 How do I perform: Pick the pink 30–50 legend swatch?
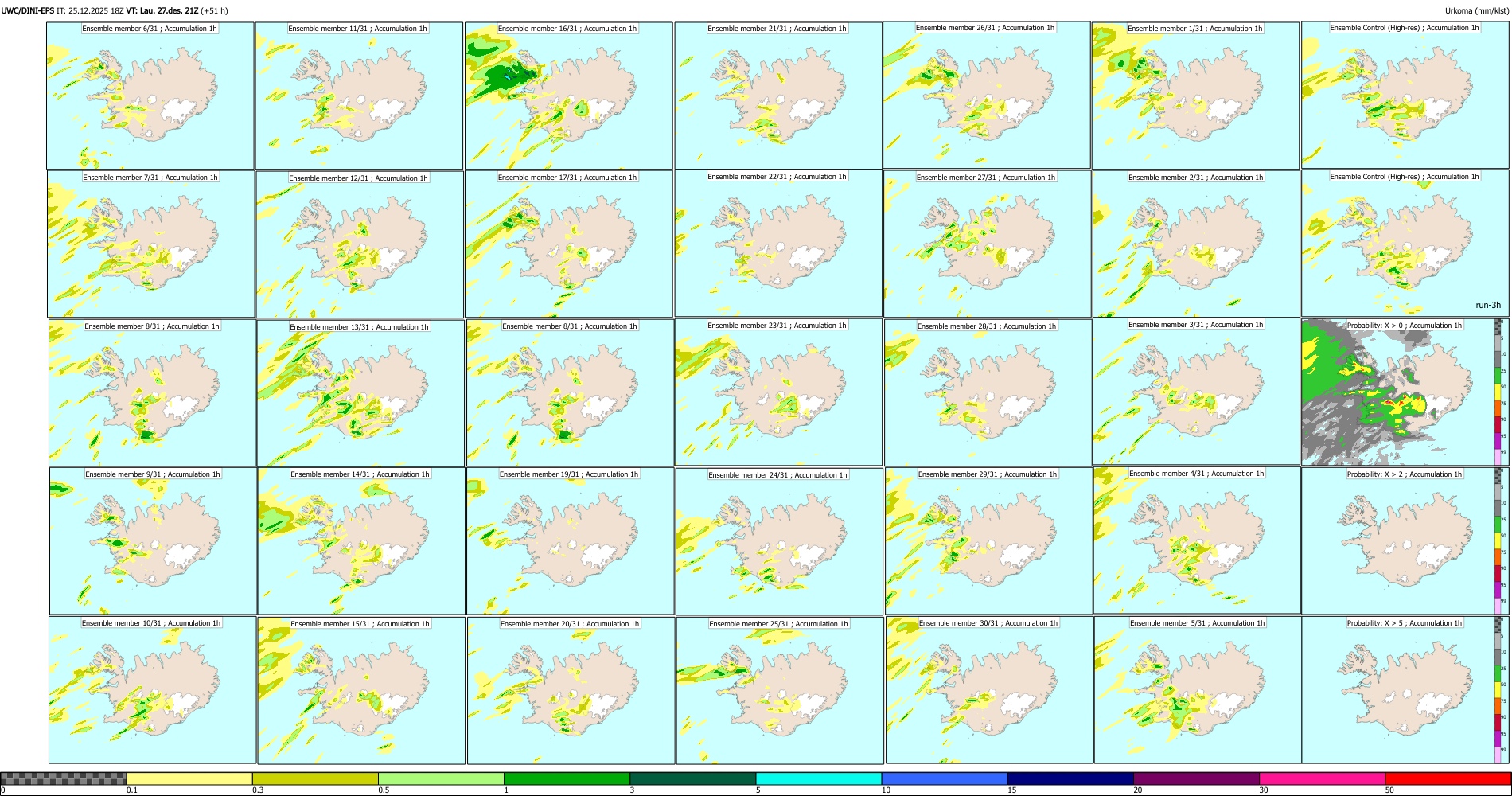click(x=1322, y=778)
